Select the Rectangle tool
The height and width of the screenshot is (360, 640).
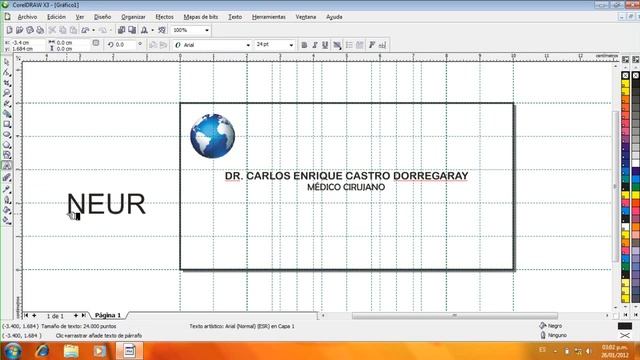[x=7, y=124]
